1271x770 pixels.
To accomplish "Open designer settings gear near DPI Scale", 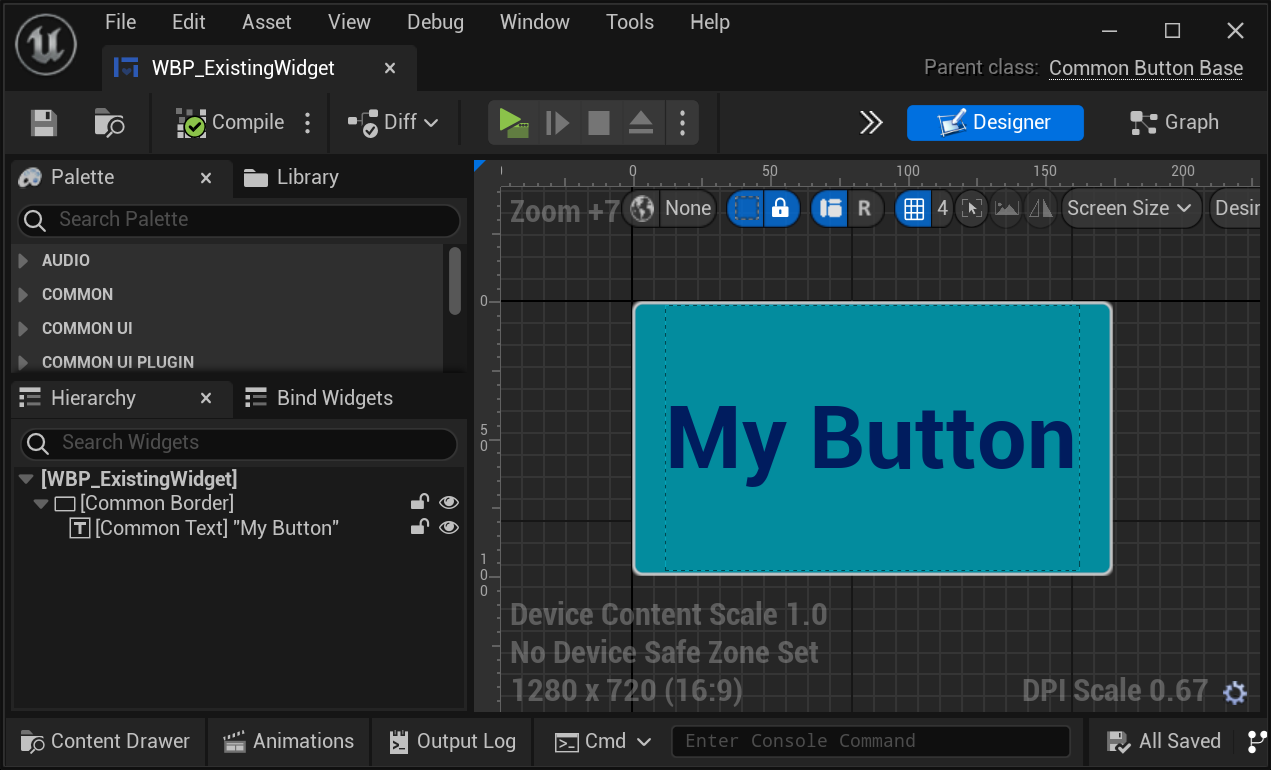I will 1235,693.
